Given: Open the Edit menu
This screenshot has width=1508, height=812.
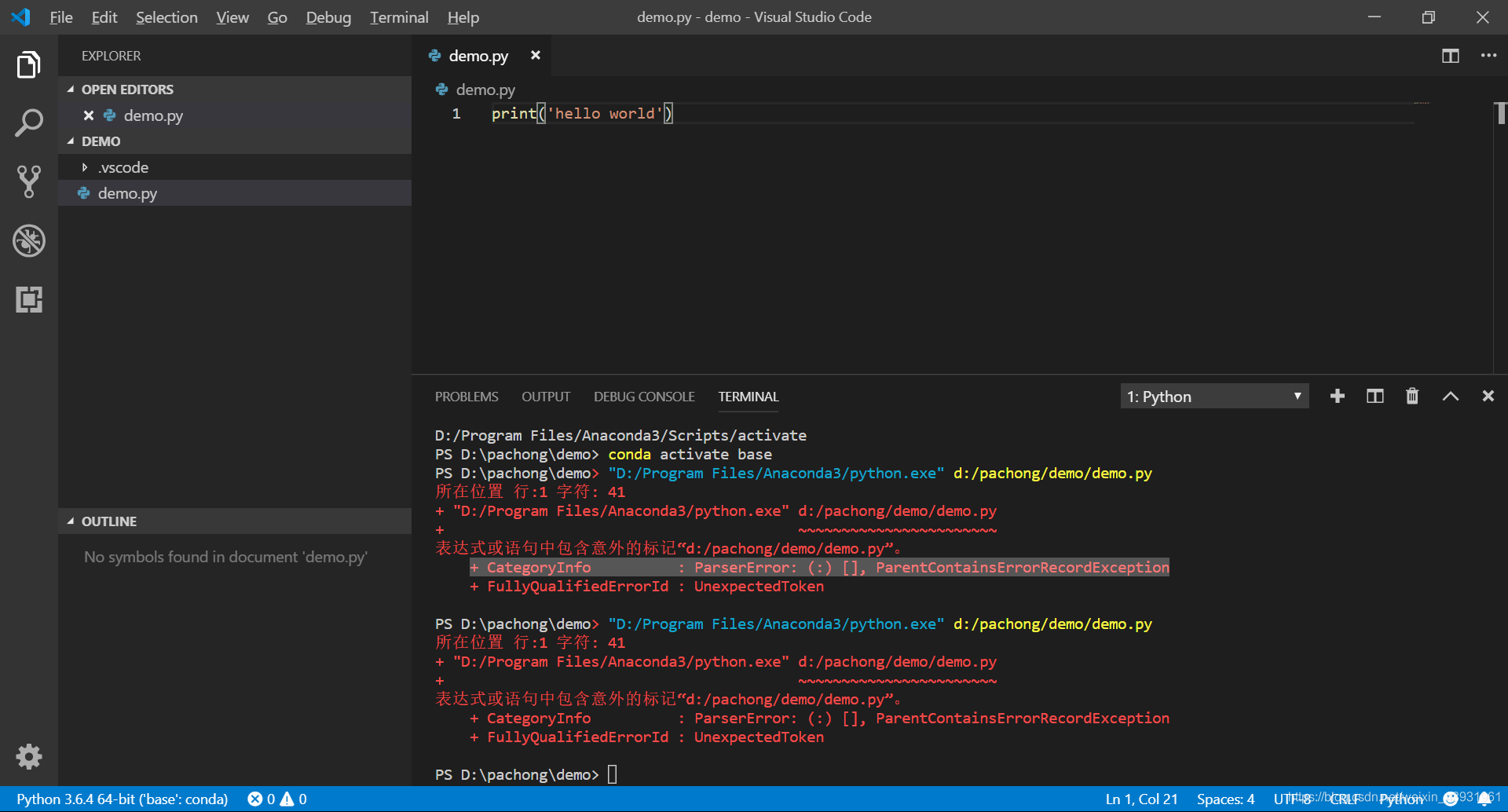Looking at the screenshot, I should tap(104, 17).
